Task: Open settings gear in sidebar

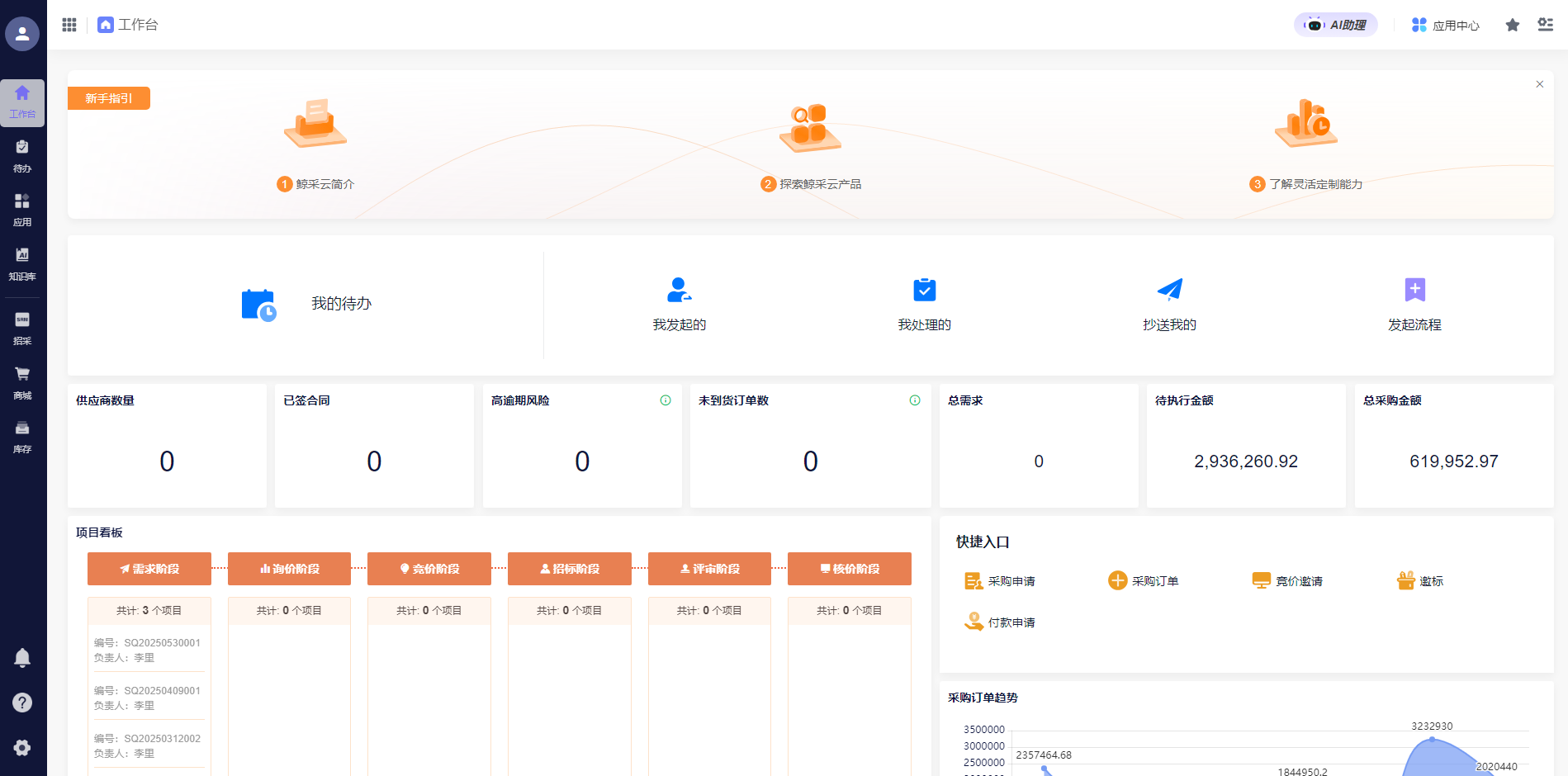Action: coord(22,747)
